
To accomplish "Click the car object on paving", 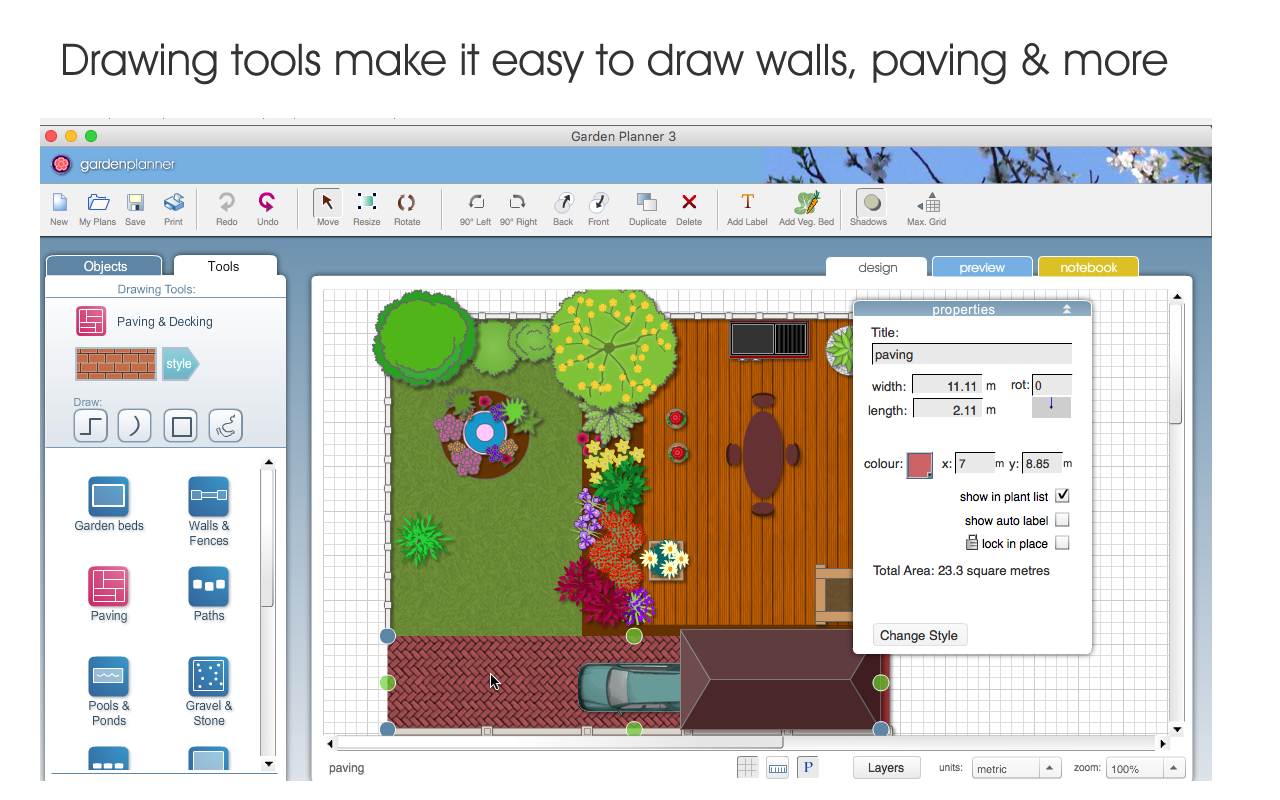I will pos(630,687).
